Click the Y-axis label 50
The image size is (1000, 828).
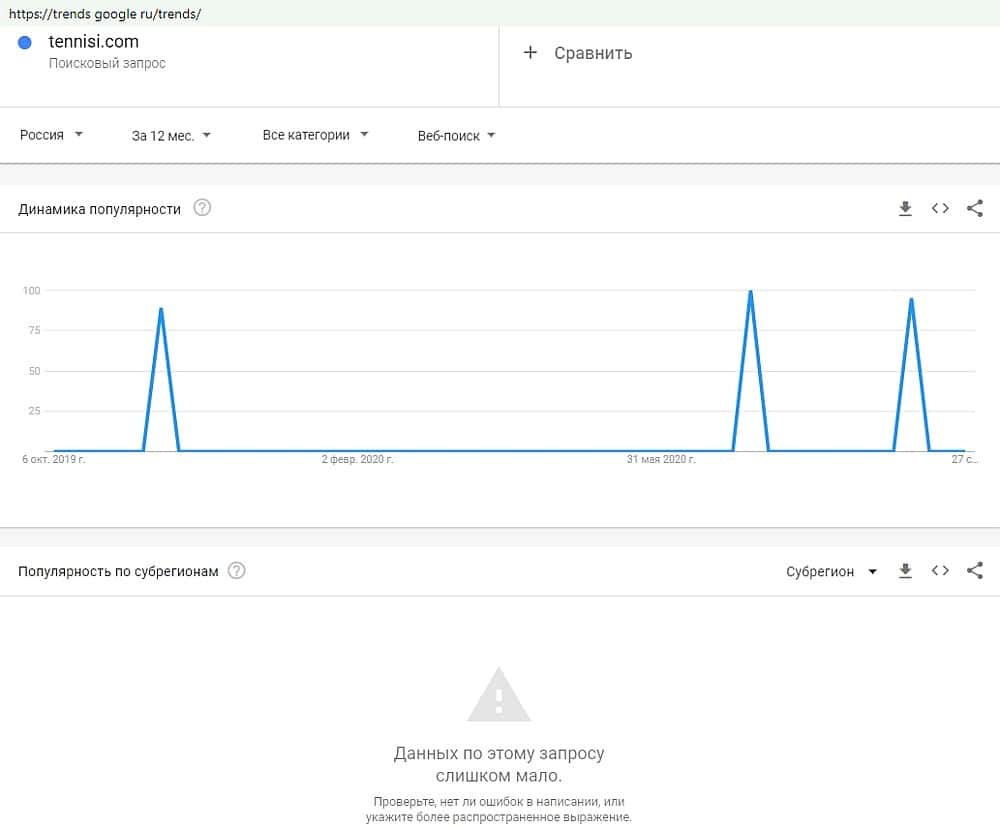click(x=34, y=371)
